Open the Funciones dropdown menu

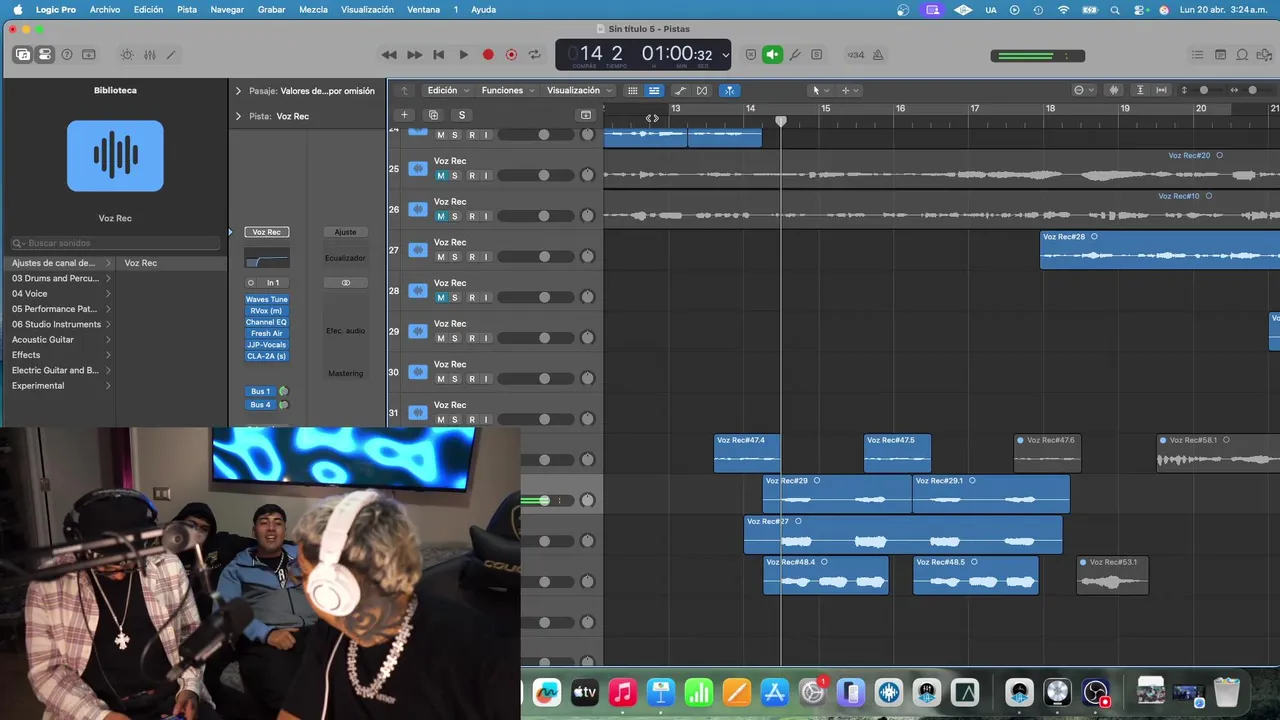point(508,90)
